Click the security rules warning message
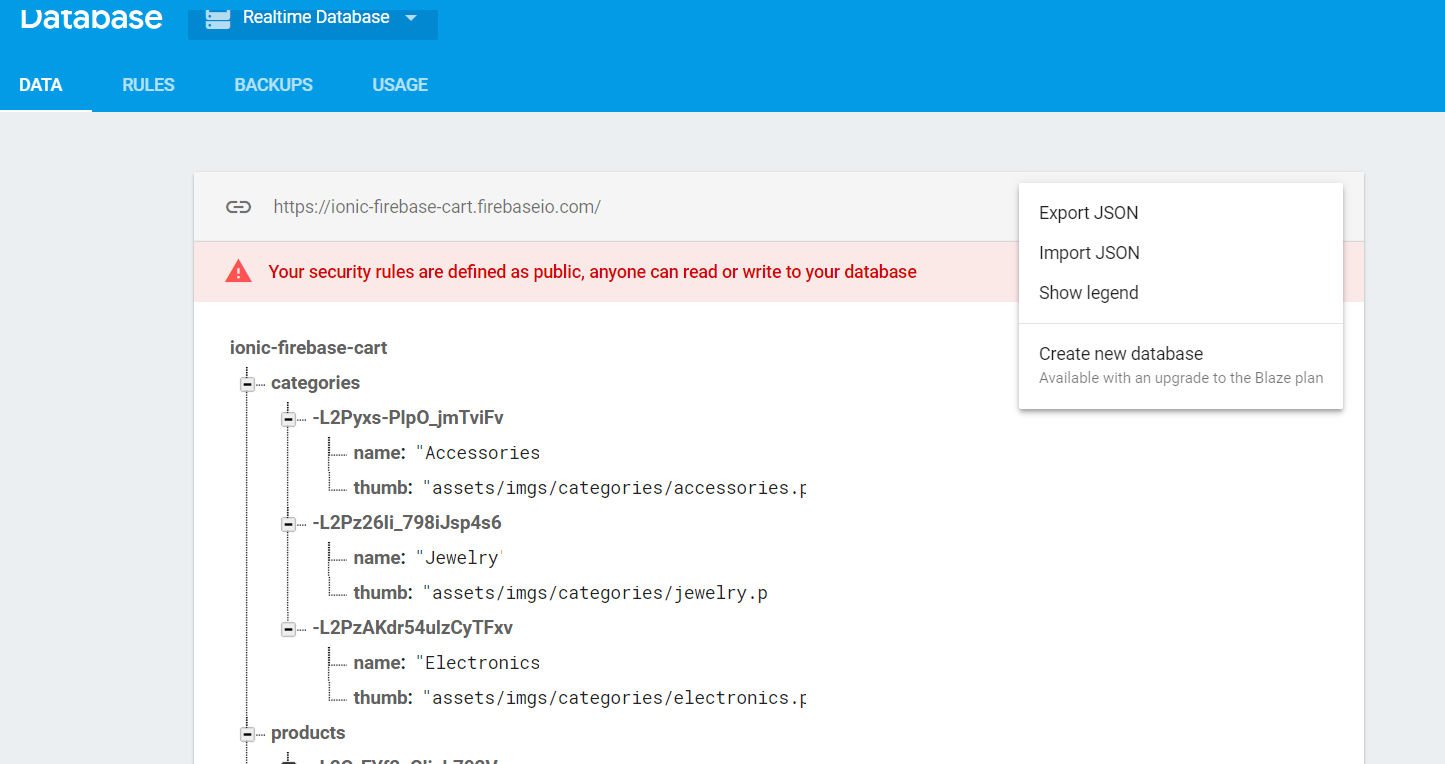This screenshot has width=1445, height=764. click(592, 272)
